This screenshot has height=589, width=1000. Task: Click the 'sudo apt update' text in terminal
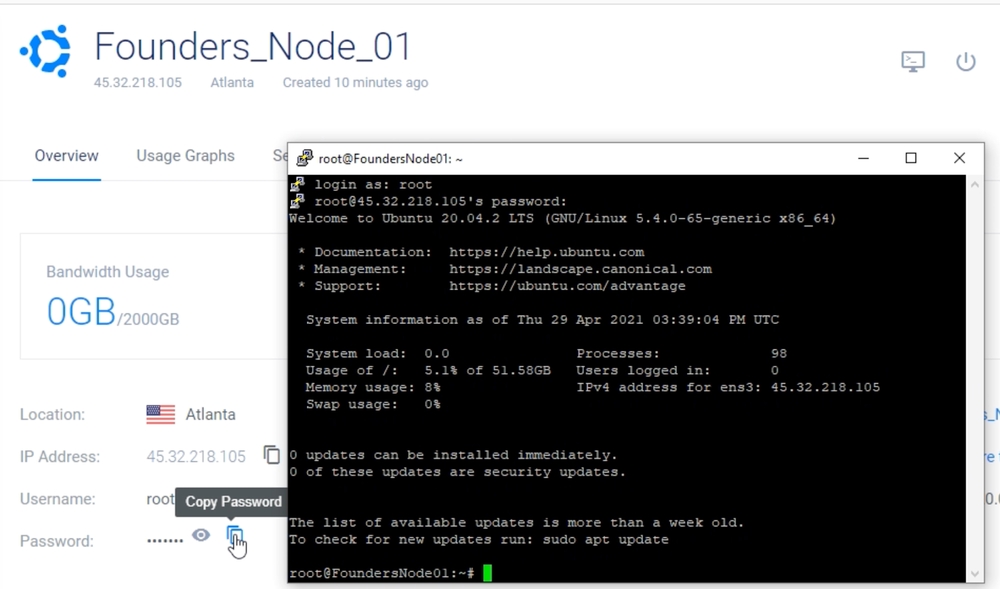[x=605, y=539]
